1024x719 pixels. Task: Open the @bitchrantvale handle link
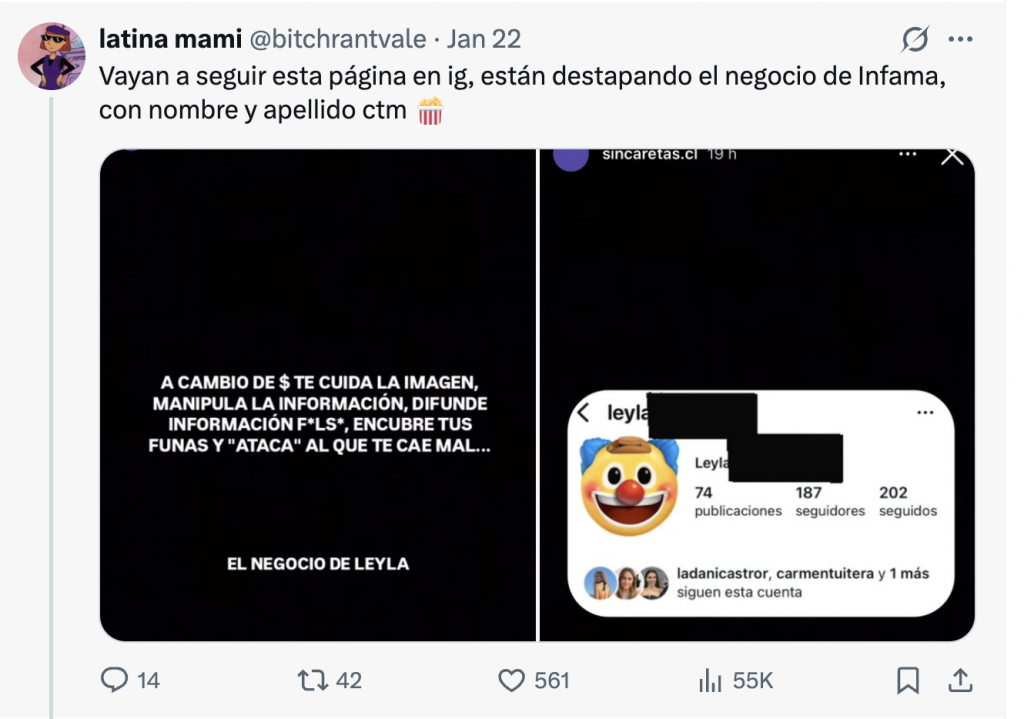[338, 39]
